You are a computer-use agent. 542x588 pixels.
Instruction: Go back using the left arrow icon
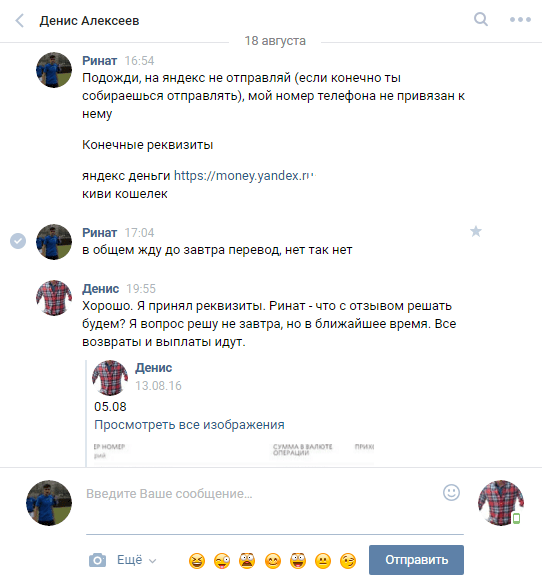20,21
